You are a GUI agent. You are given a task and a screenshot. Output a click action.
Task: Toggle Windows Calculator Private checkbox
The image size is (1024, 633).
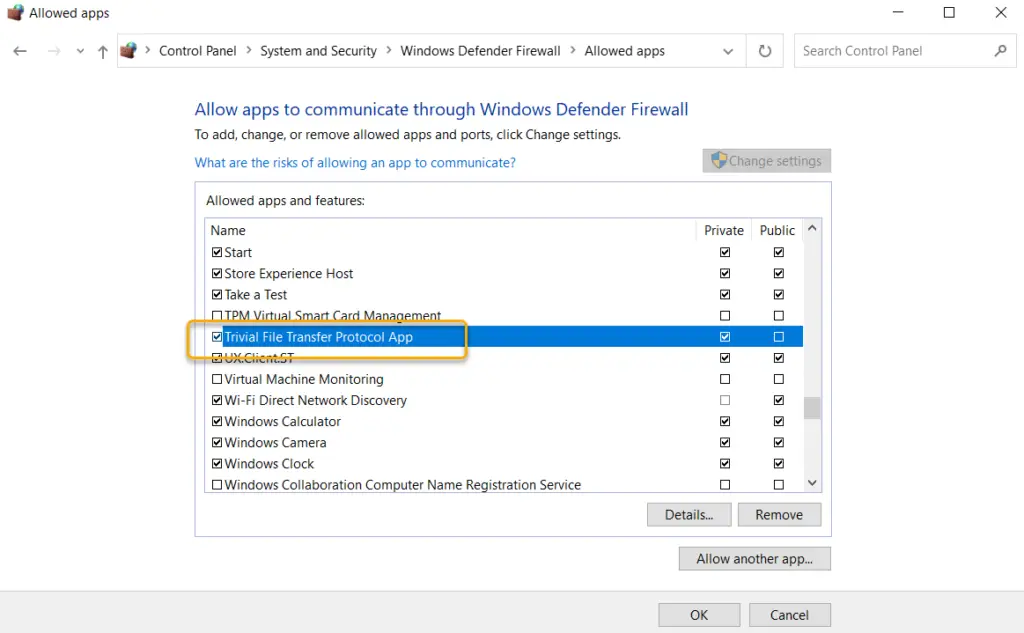pyautogui.click(x=725, y=421)
